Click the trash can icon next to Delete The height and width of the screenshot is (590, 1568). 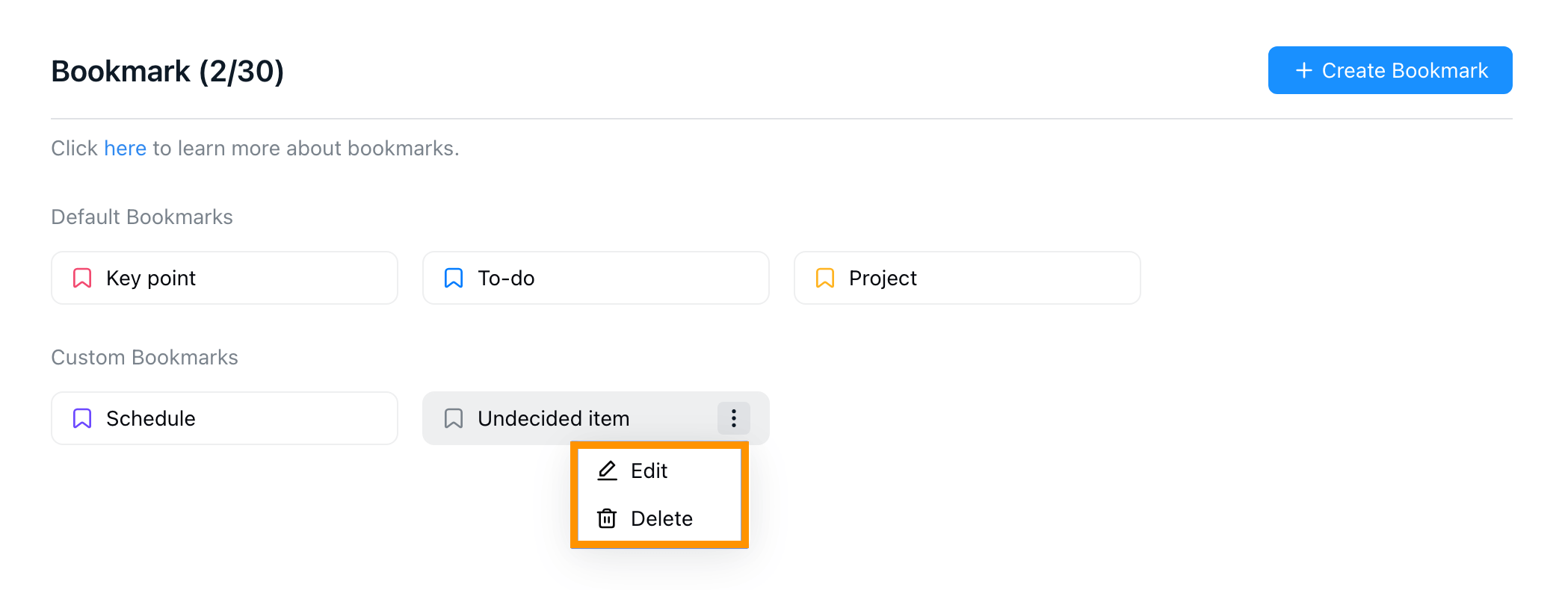tap(607, 518)
